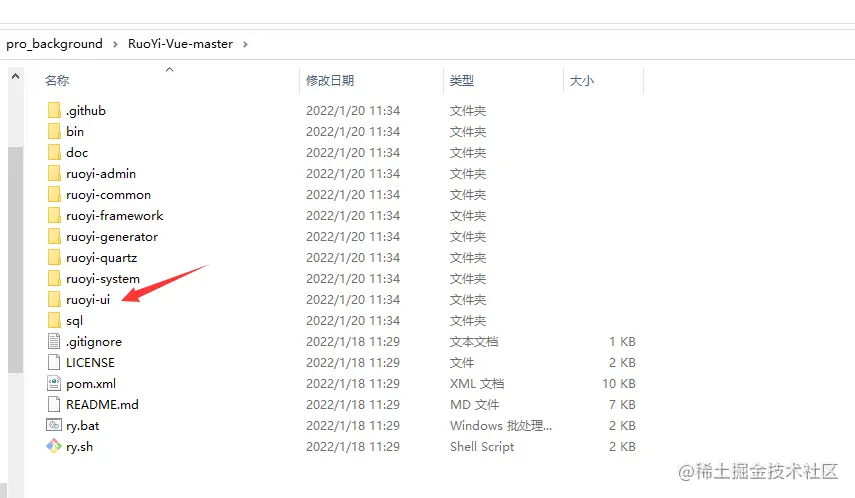Click RuoYi-Vue-master in the breadcrumb path

point(180,44)
